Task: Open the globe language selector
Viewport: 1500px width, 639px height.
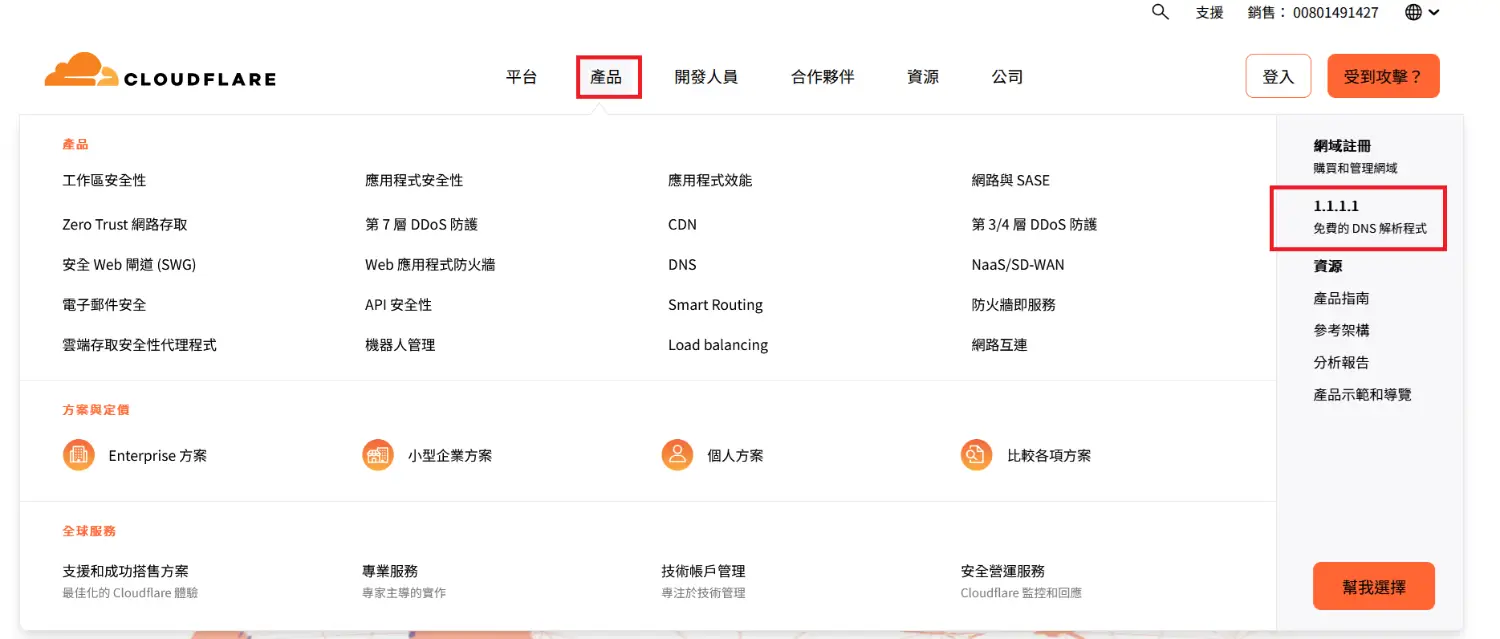Action: pos(1422,13)
